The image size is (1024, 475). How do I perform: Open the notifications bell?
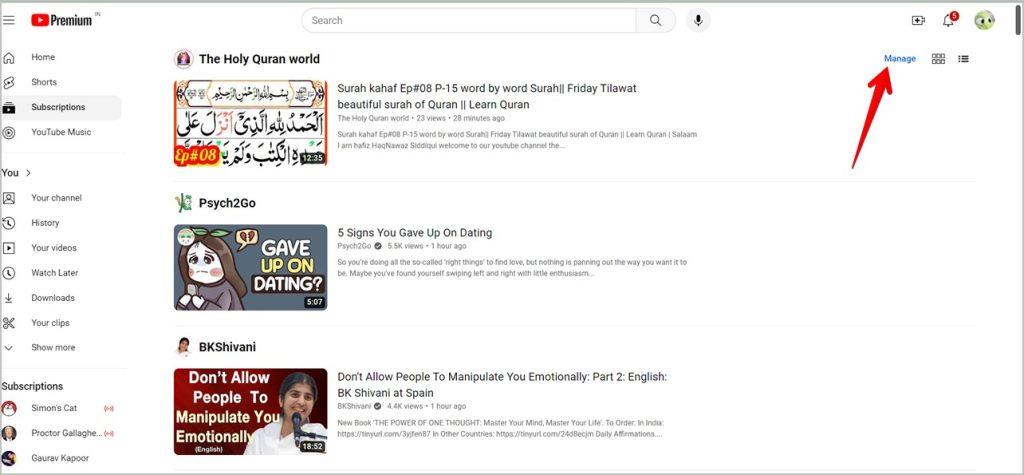click(948, 21)
